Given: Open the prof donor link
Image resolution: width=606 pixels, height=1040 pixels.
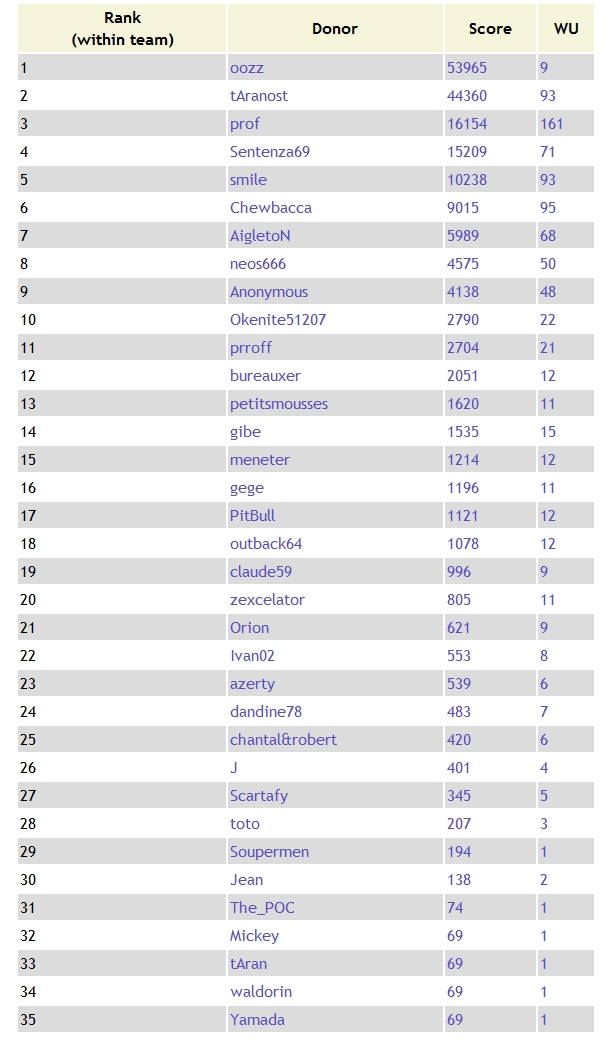Looking at the screenshot, I should [245, 124].
